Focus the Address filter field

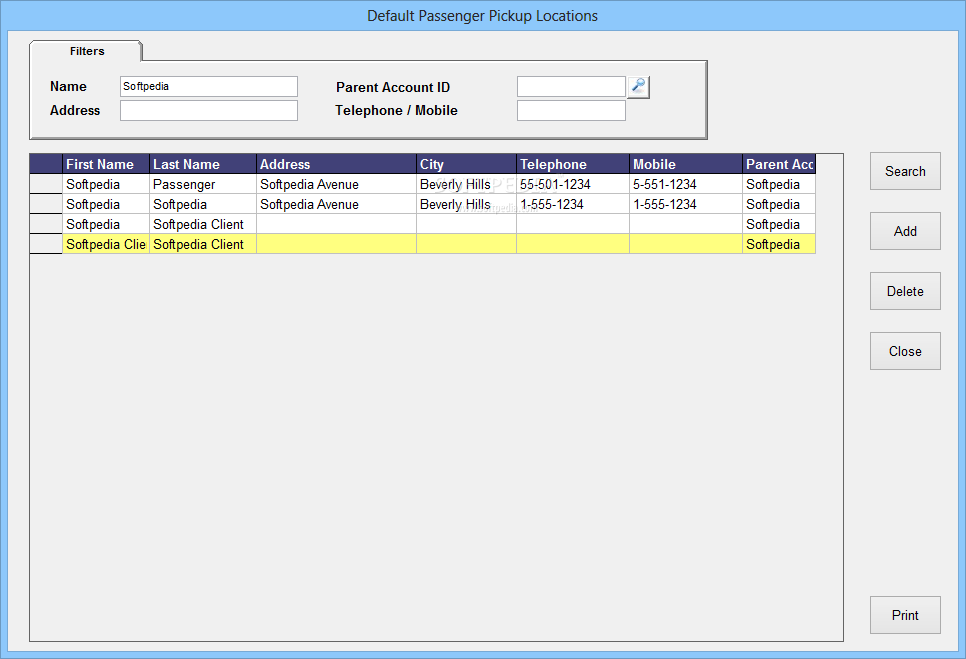pos(209,110)
